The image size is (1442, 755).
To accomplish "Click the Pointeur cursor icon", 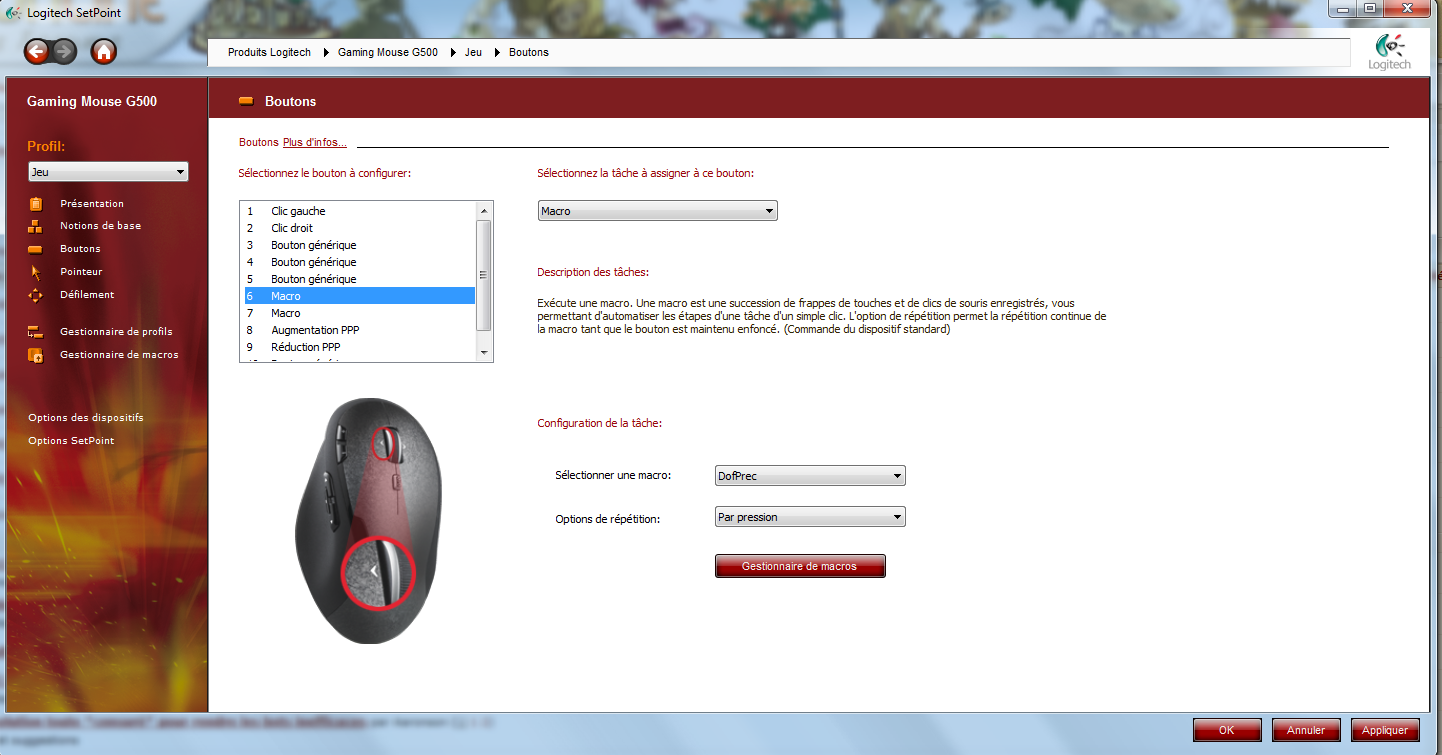I will coord(36,272).
